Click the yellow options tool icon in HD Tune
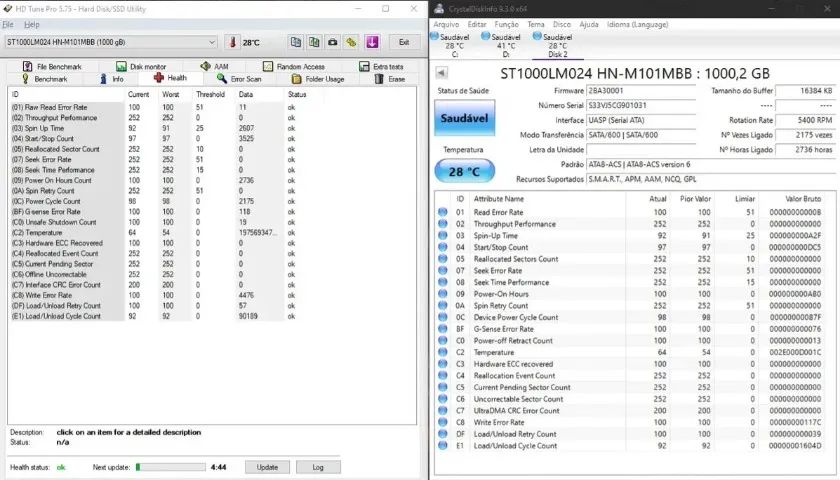Viewport: 840px width, 480px height. pos(351,42)
